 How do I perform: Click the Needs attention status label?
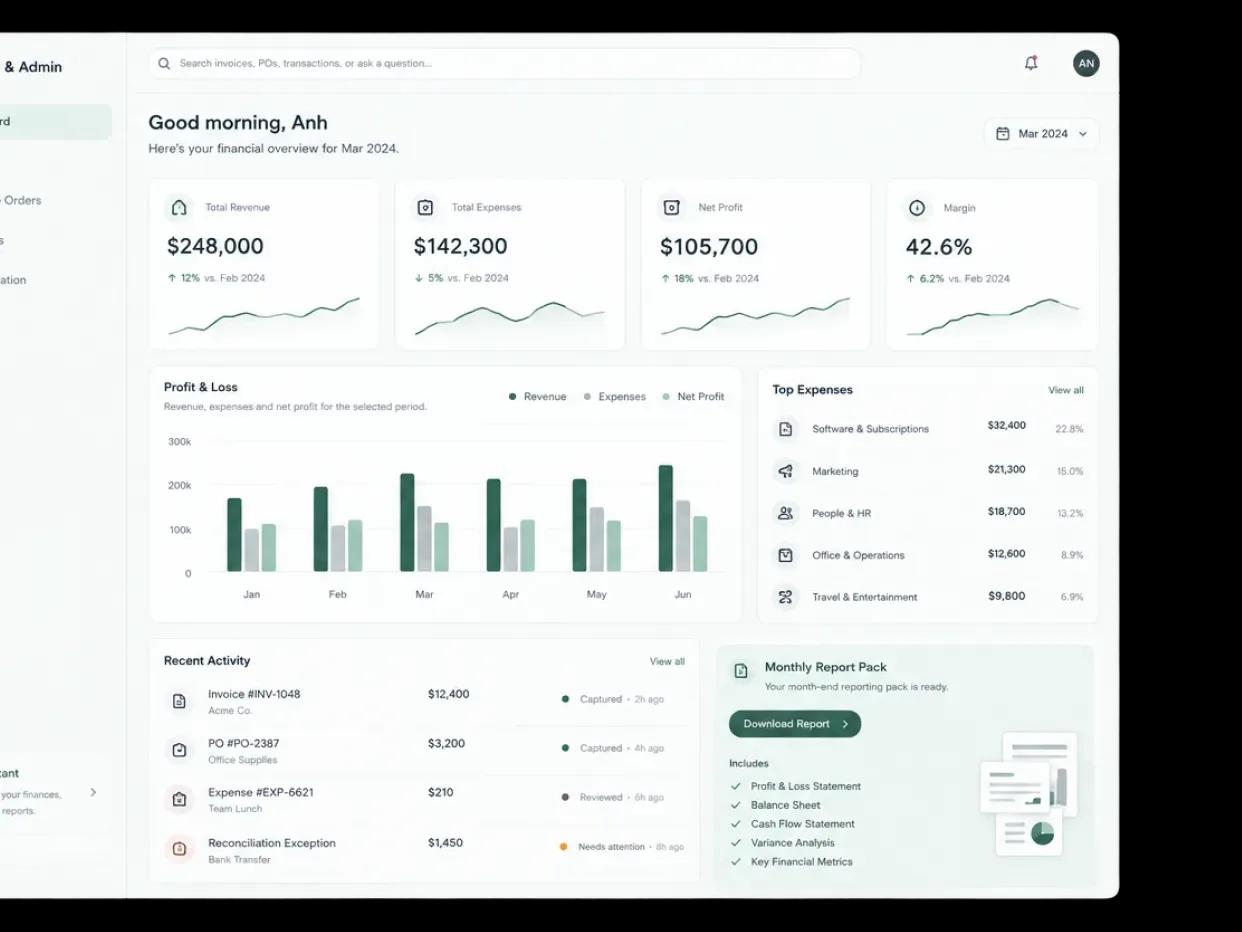point(611,847)
